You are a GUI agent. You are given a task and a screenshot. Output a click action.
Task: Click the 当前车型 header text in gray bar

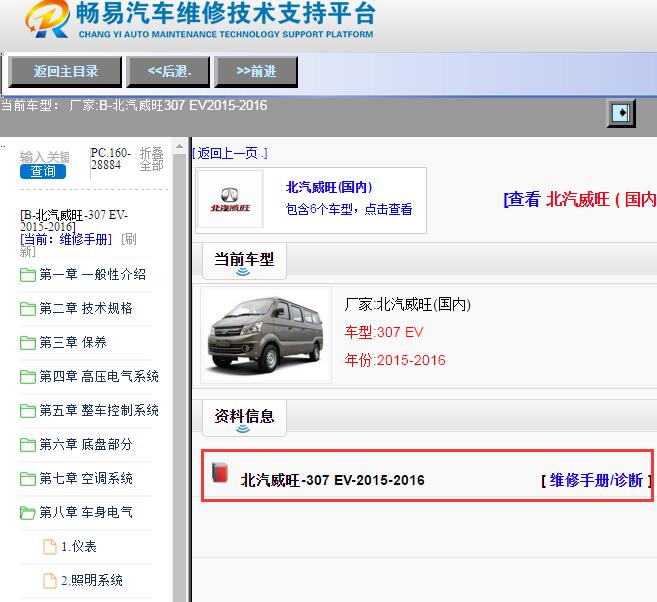point(134,105)
